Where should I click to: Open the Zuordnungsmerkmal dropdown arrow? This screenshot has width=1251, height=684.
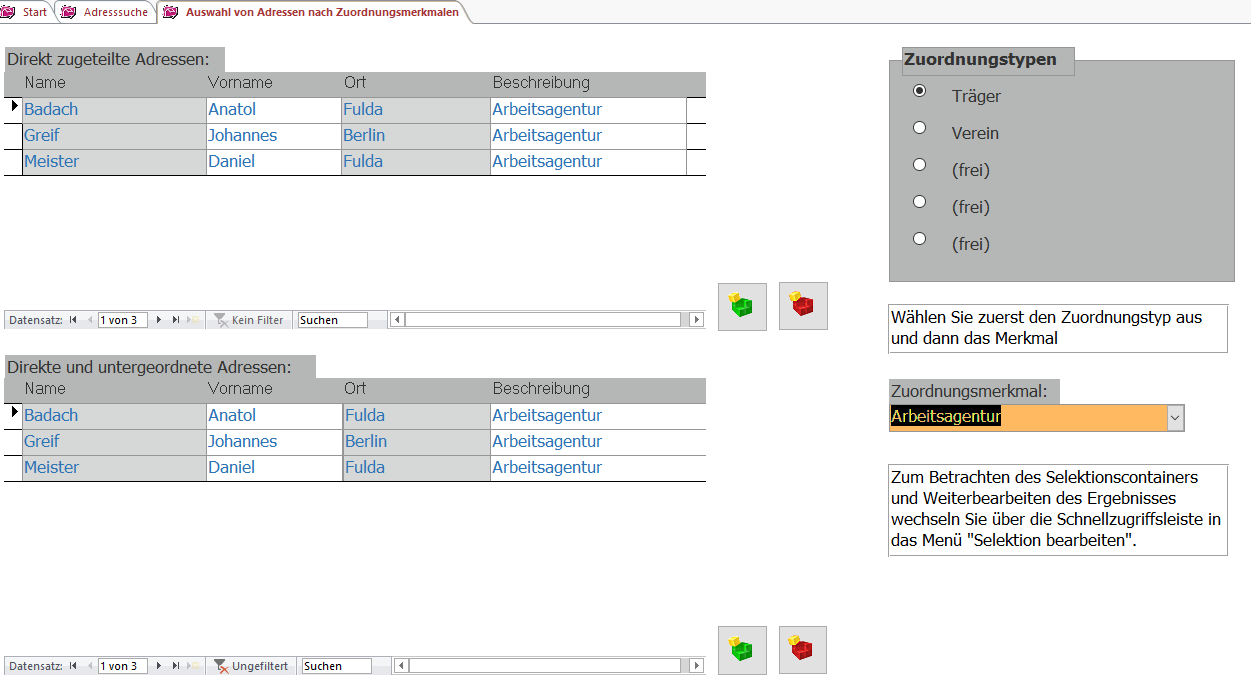pos(1175,418)
